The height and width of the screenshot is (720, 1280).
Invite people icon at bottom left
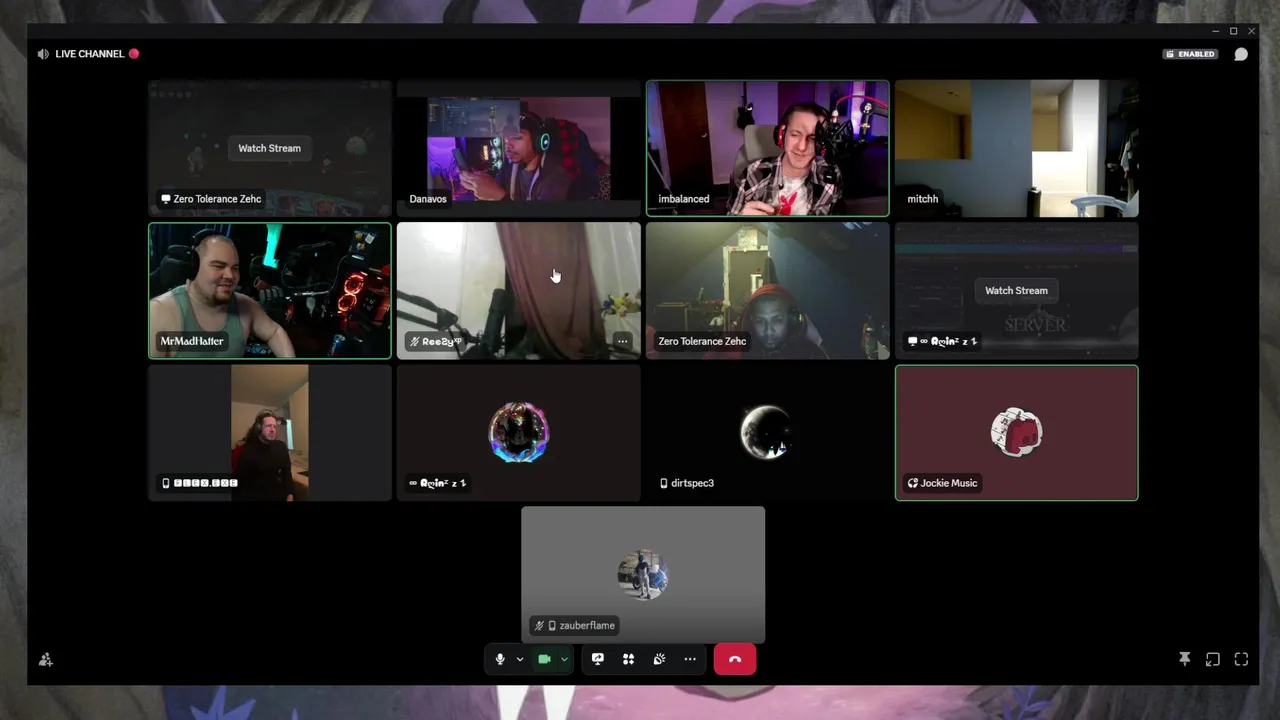tap(45, 659)
